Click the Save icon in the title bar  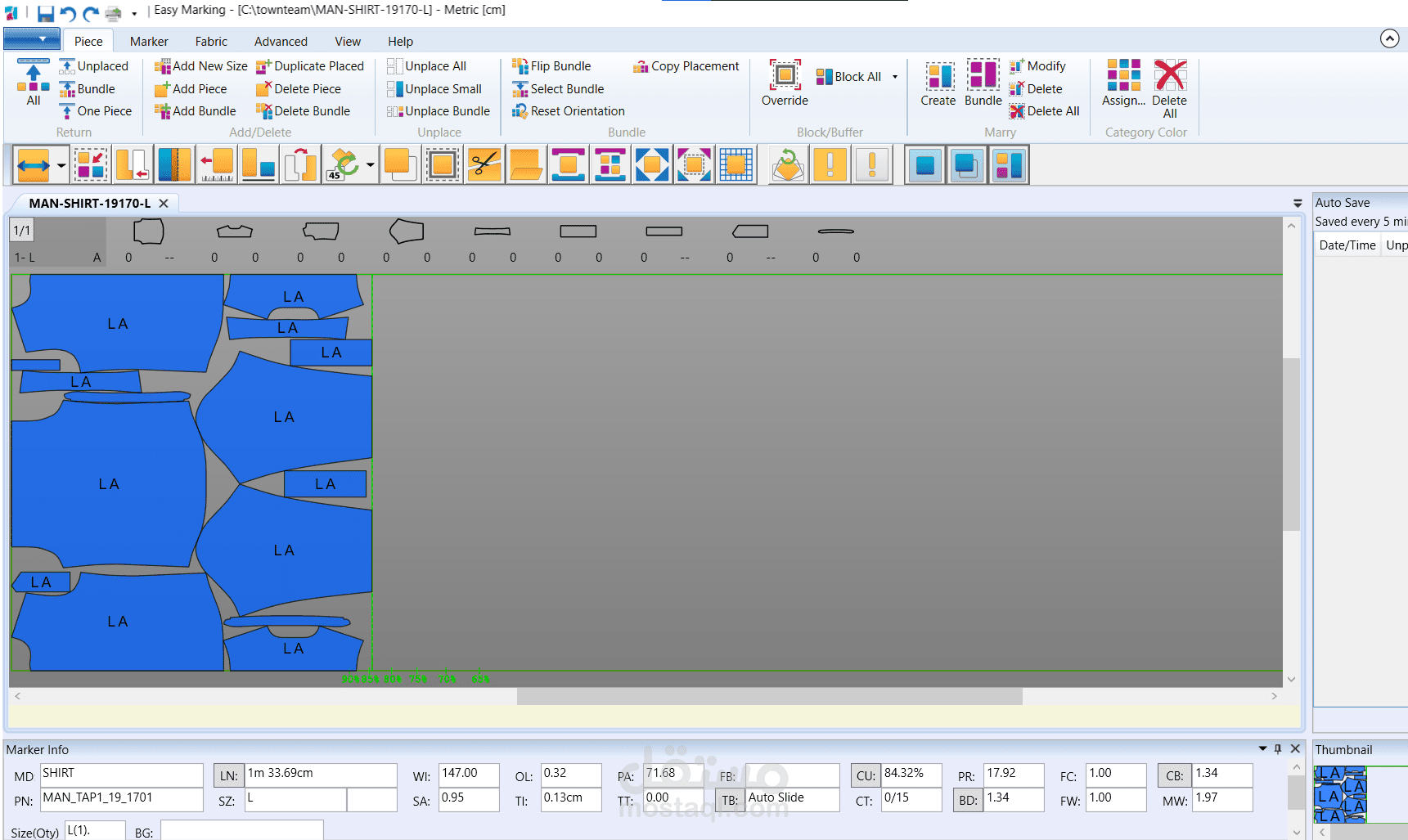pos(45,12)
